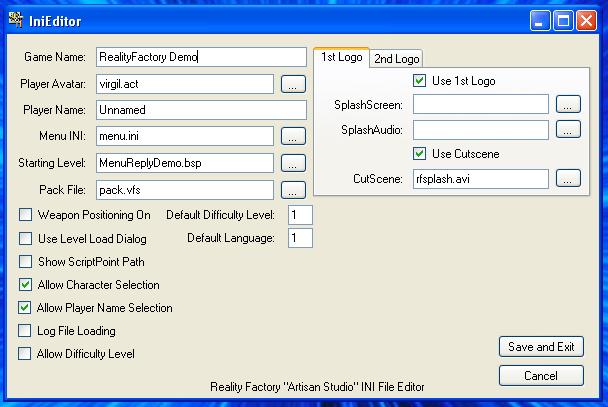Image resolution: width=608 pixels, height=407 pixels.
Task: Click the Cancel button
Action: 541,376
